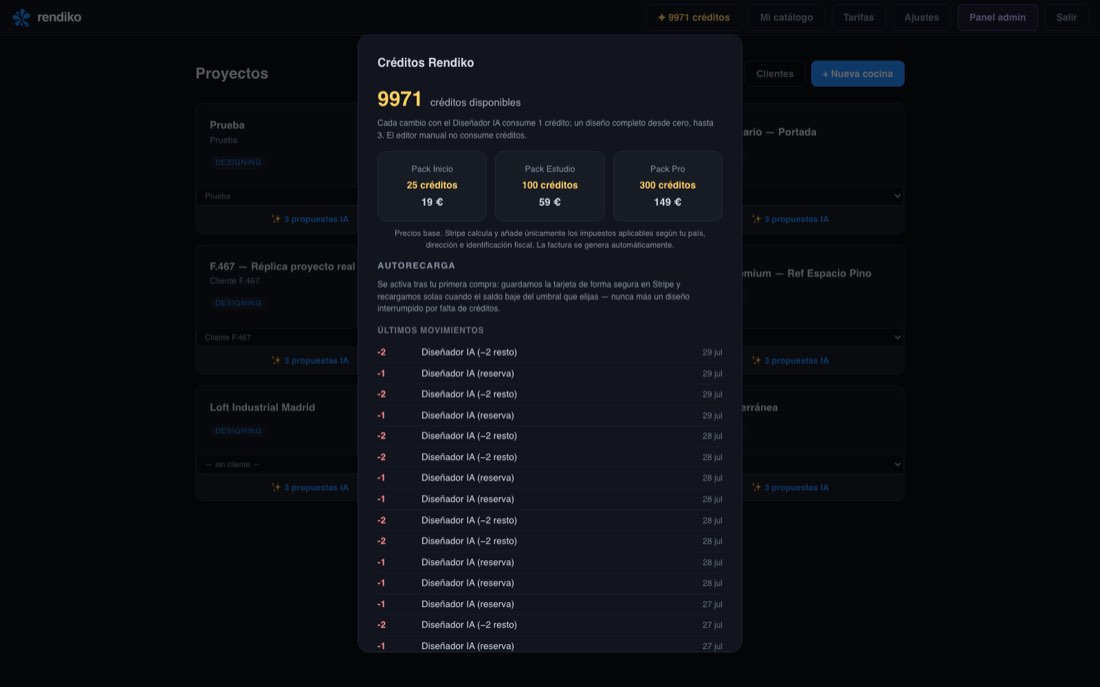Expand dropdown chevron on the Ref Espacio Pino card
Screen dimensions: 1100x687
point(897,337)
